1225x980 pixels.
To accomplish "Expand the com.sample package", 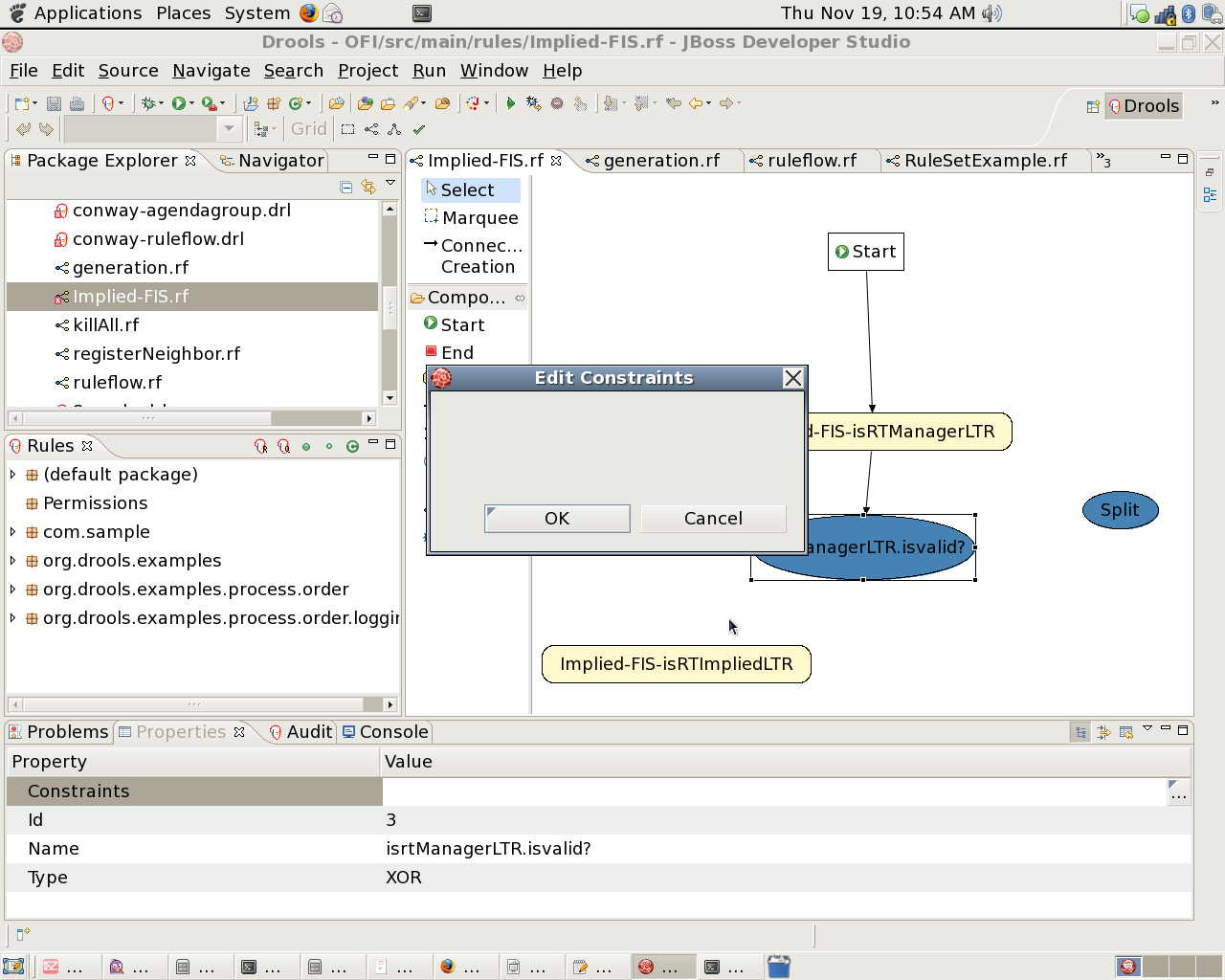I will pos(12,532).
